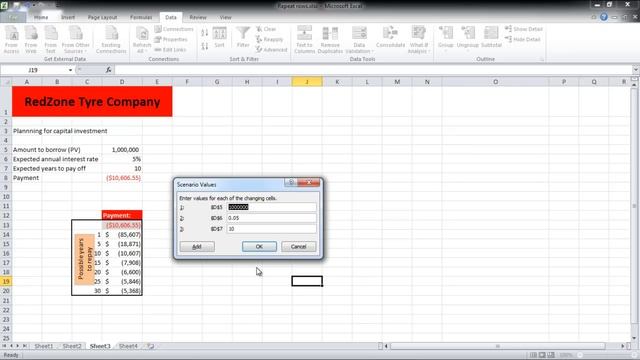
Task: Click the Page Layout view status bar icon
Action: [x=542, y=355]
